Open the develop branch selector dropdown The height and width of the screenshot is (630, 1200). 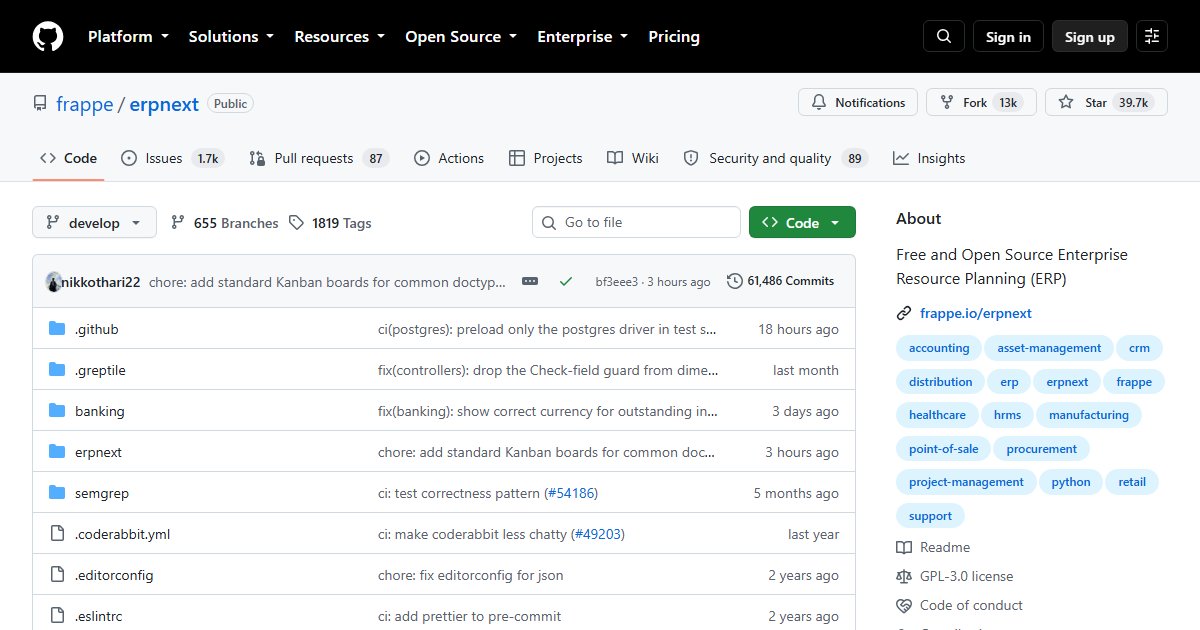tap(94, 223)
